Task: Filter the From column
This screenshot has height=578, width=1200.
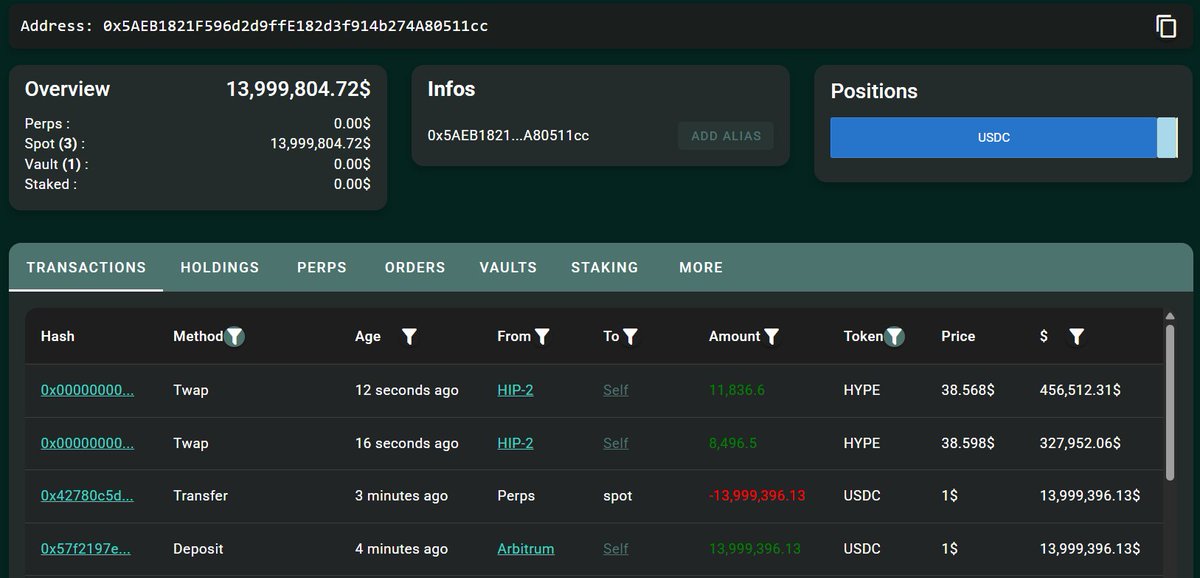Action: pos(543,337)
